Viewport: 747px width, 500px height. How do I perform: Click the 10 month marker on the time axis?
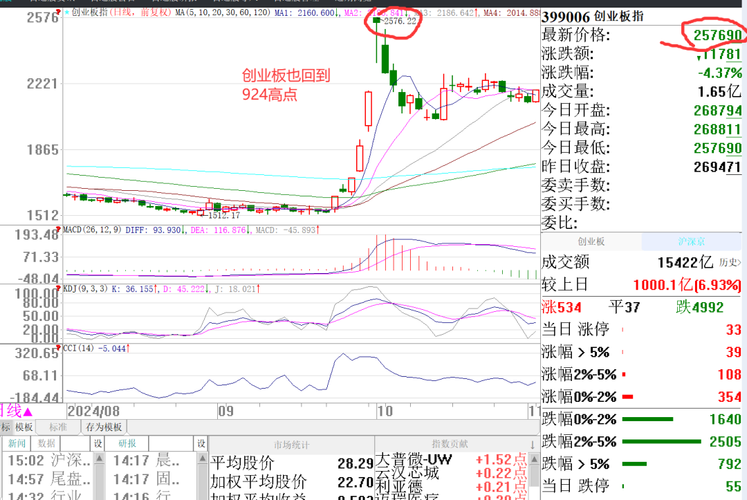pyautogui.click(x=385, y=411)
